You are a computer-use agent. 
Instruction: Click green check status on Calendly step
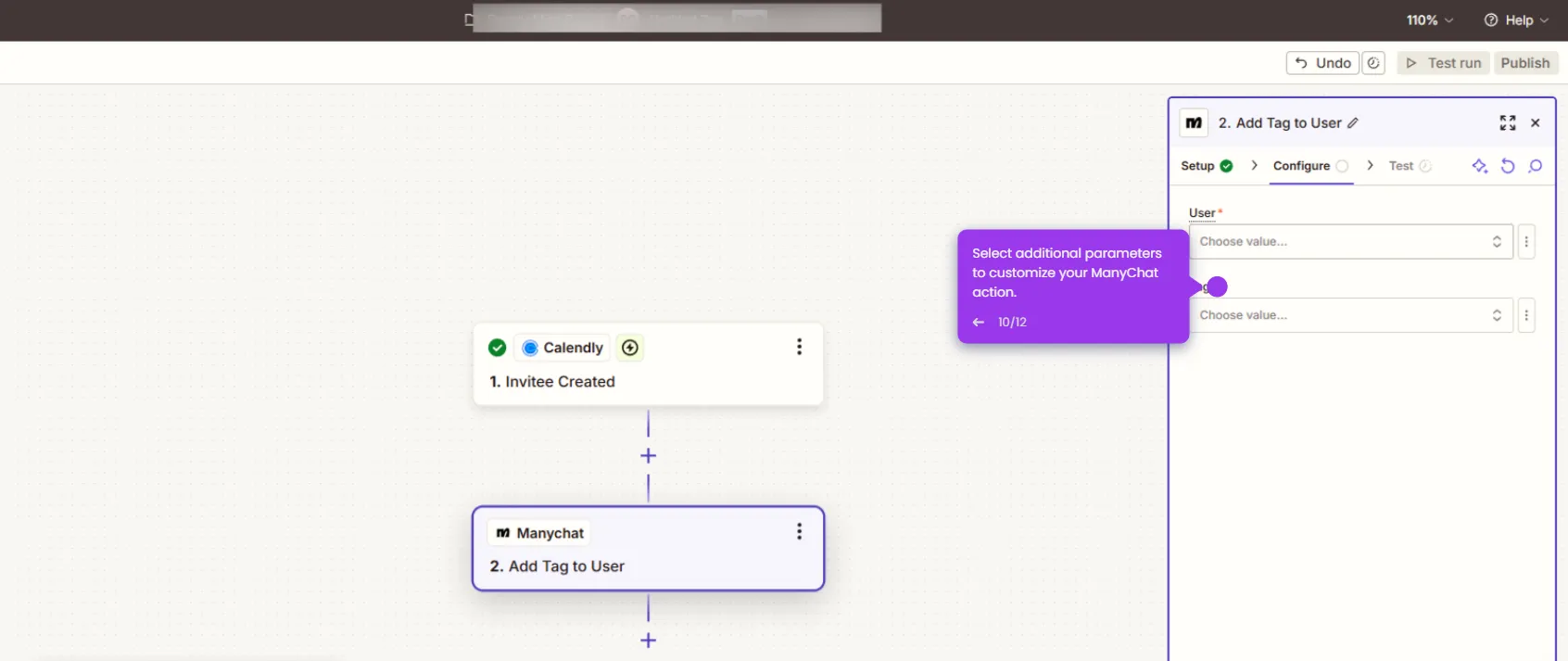click(x=498, y=348)
